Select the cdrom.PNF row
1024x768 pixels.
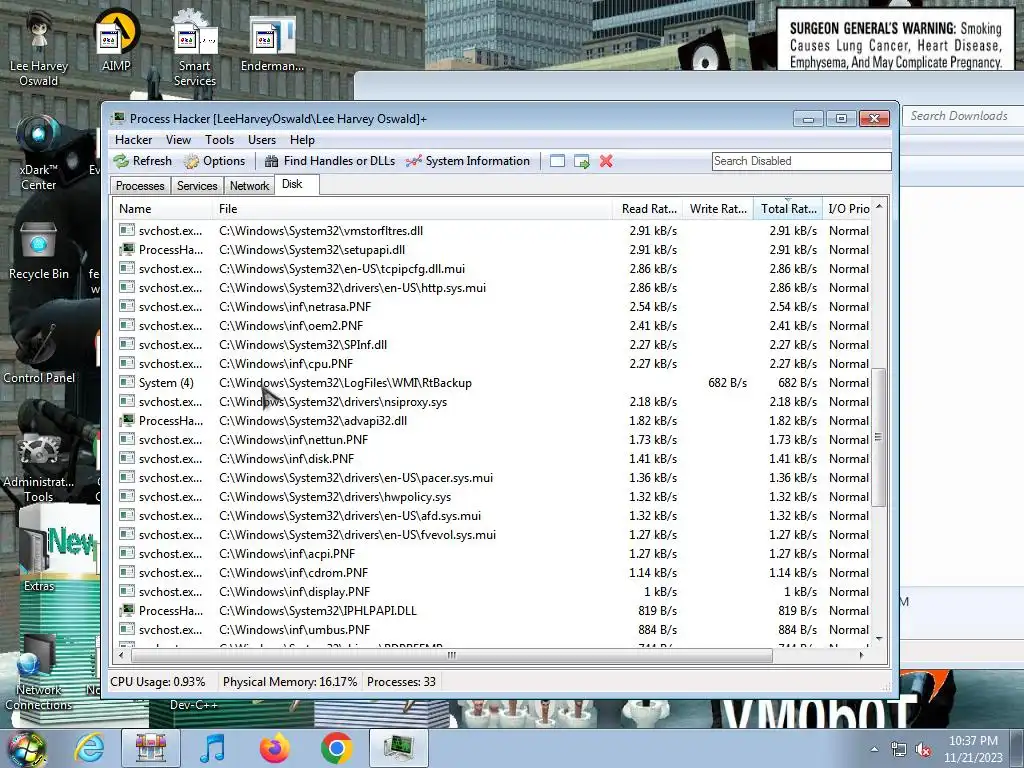click(494, 572)
